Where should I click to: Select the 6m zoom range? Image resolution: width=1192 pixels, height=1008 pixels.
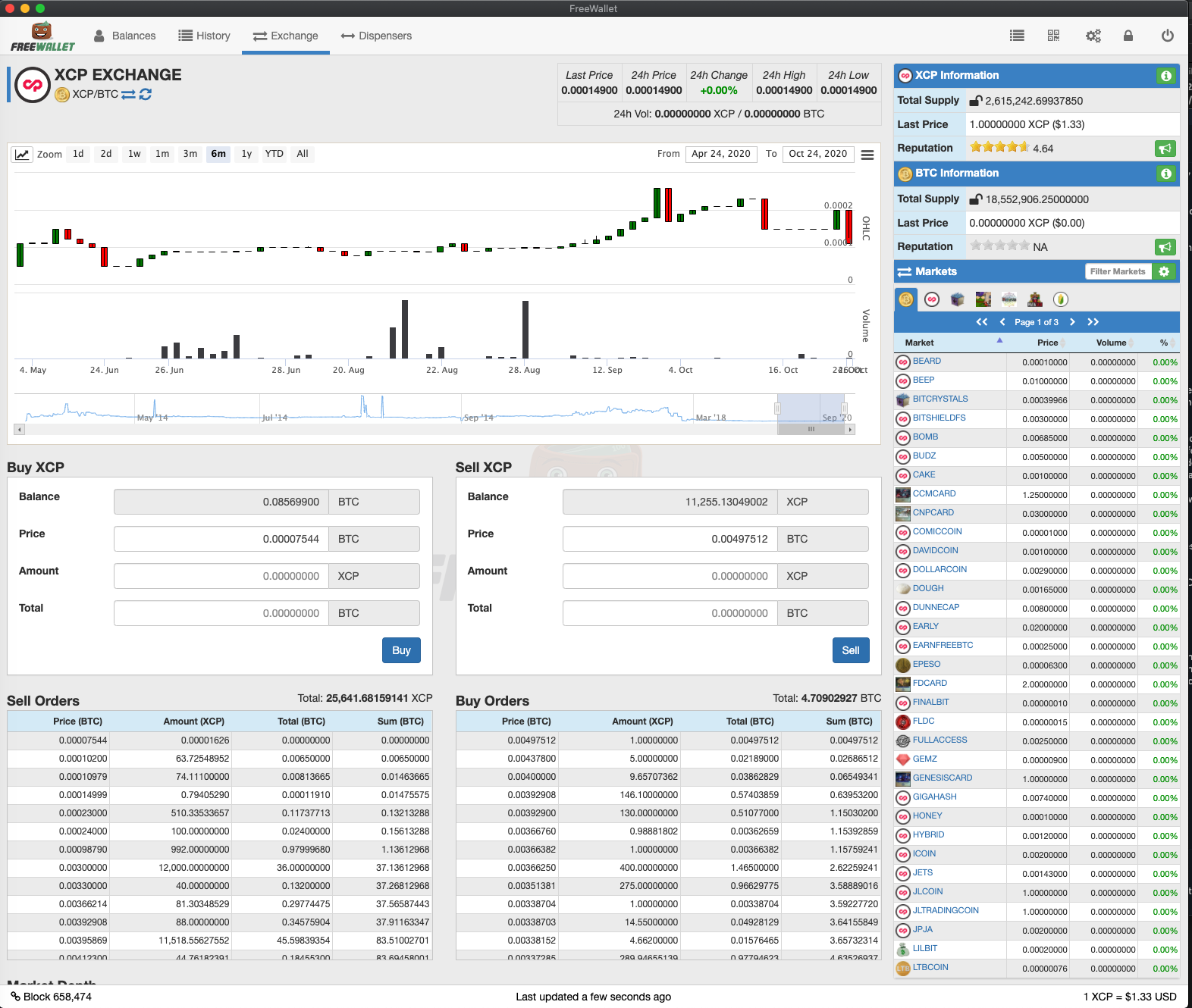(x=218, y=154)
